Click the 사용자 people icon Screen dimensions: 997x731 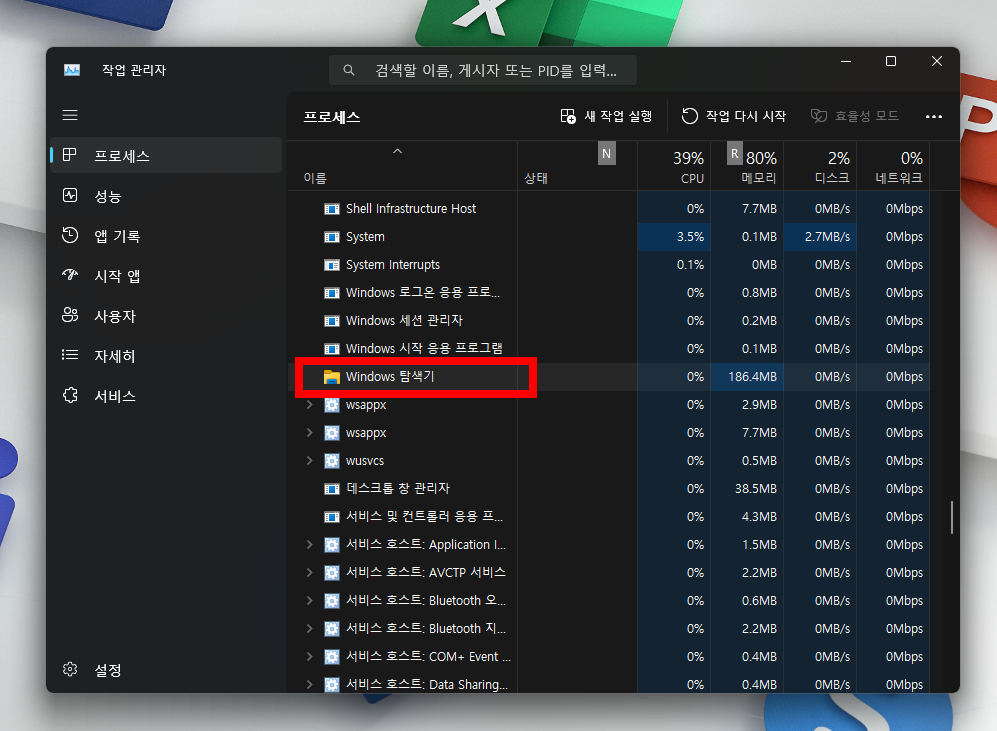70,315
